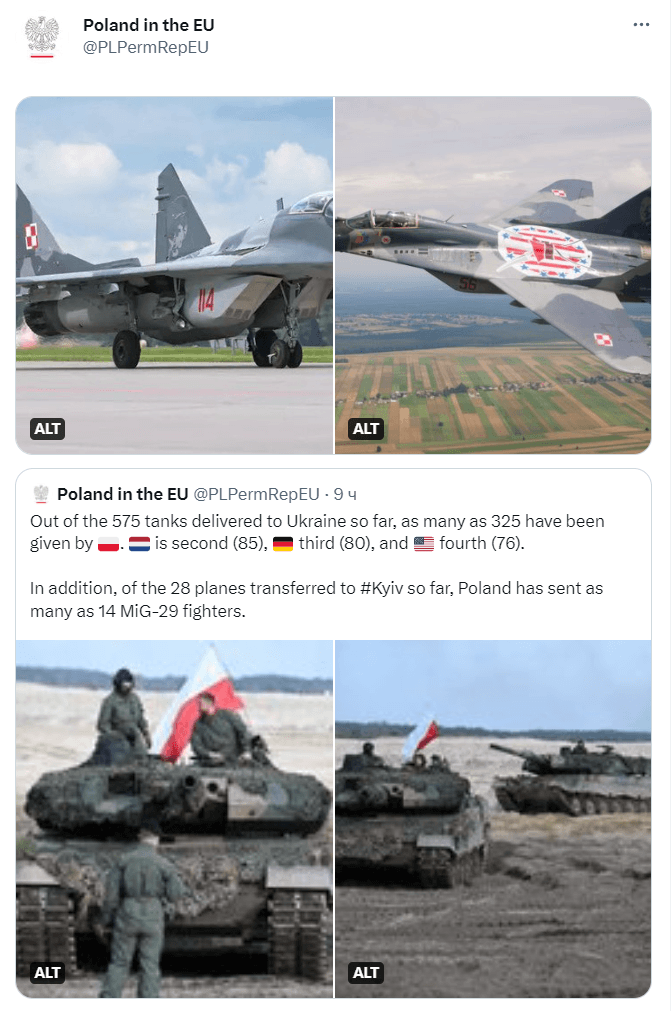Click the quoted tweet's @PLPermRepEU handle
Screen dimensions: 671x1011
click(257, 495)
